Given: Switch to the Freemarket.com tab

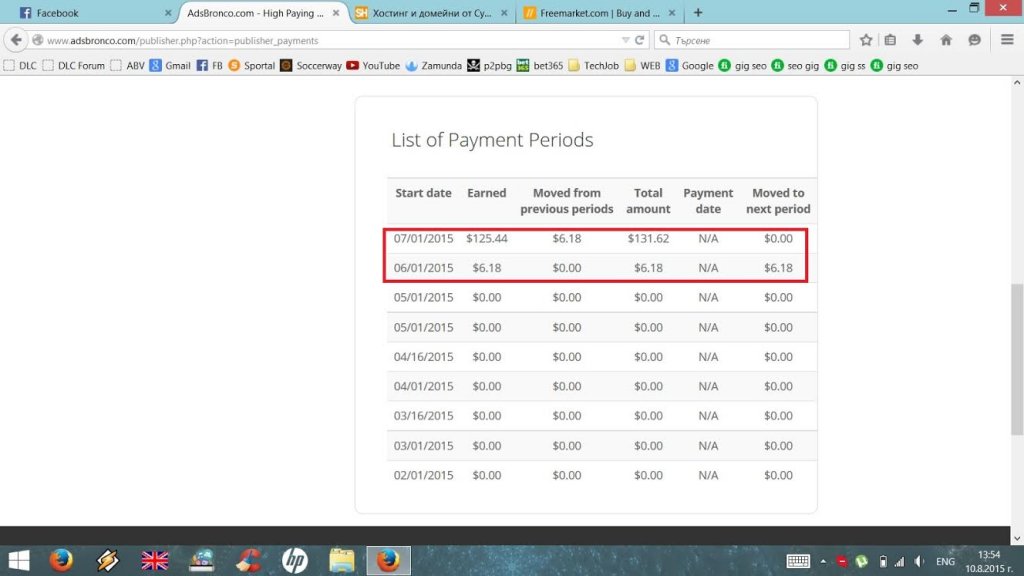Looking at the screenshot, I should [600, 13].
